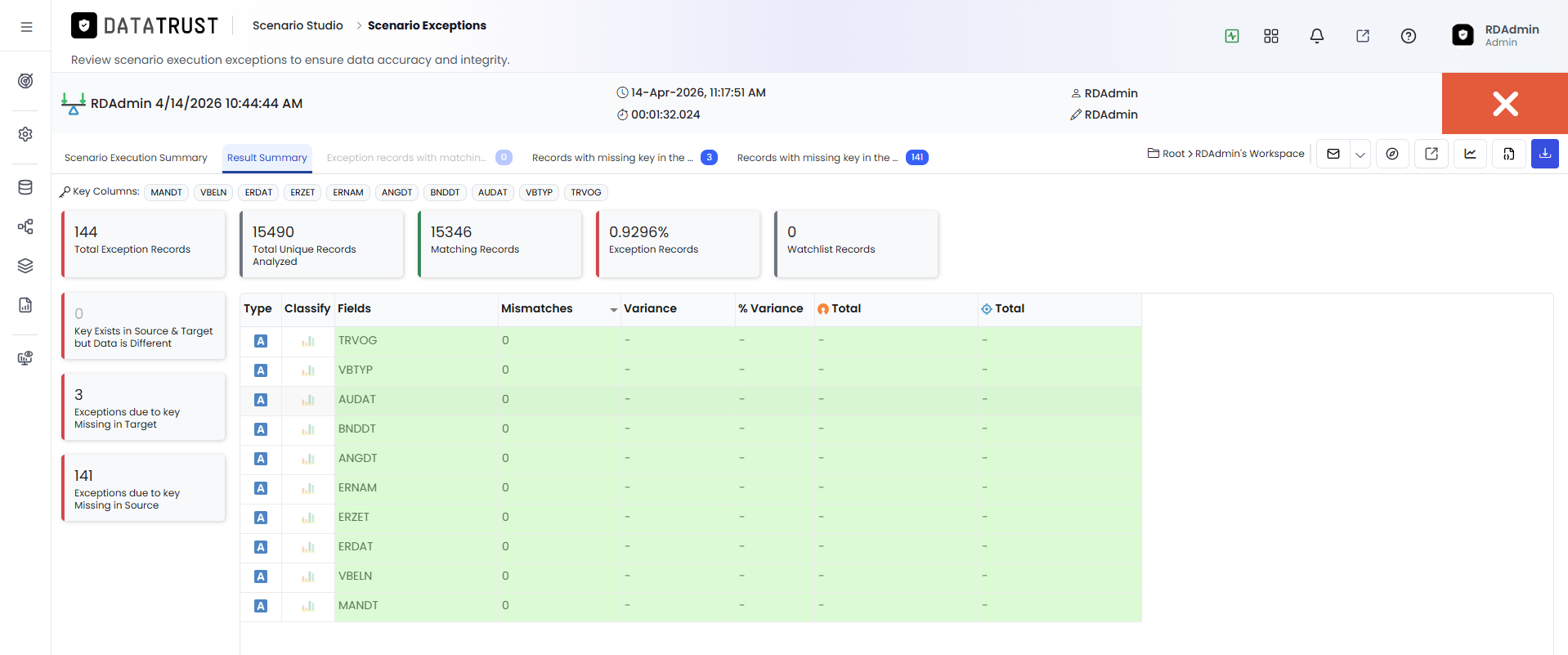Click the email envelope button
The width and height of the screenshot is (1568, 655).
pyautogui.click(x=1333, y=154)
